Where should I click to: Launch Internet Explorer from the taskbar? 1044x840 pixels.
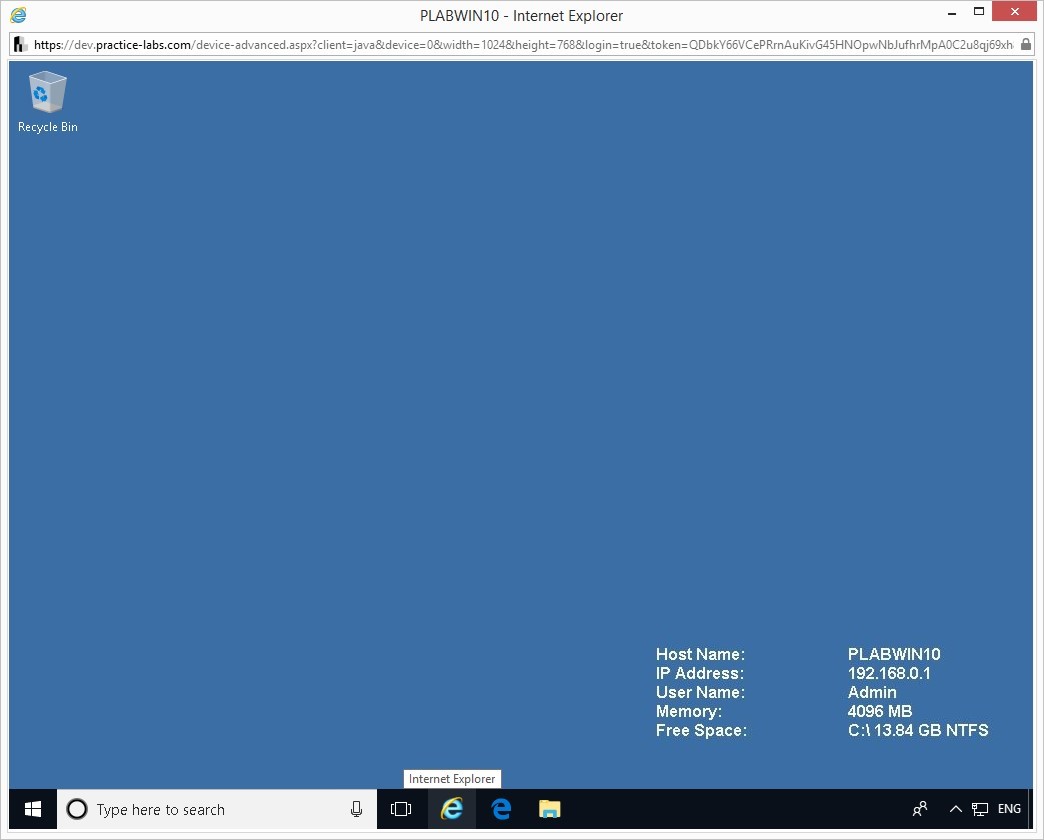click(452, 809)
